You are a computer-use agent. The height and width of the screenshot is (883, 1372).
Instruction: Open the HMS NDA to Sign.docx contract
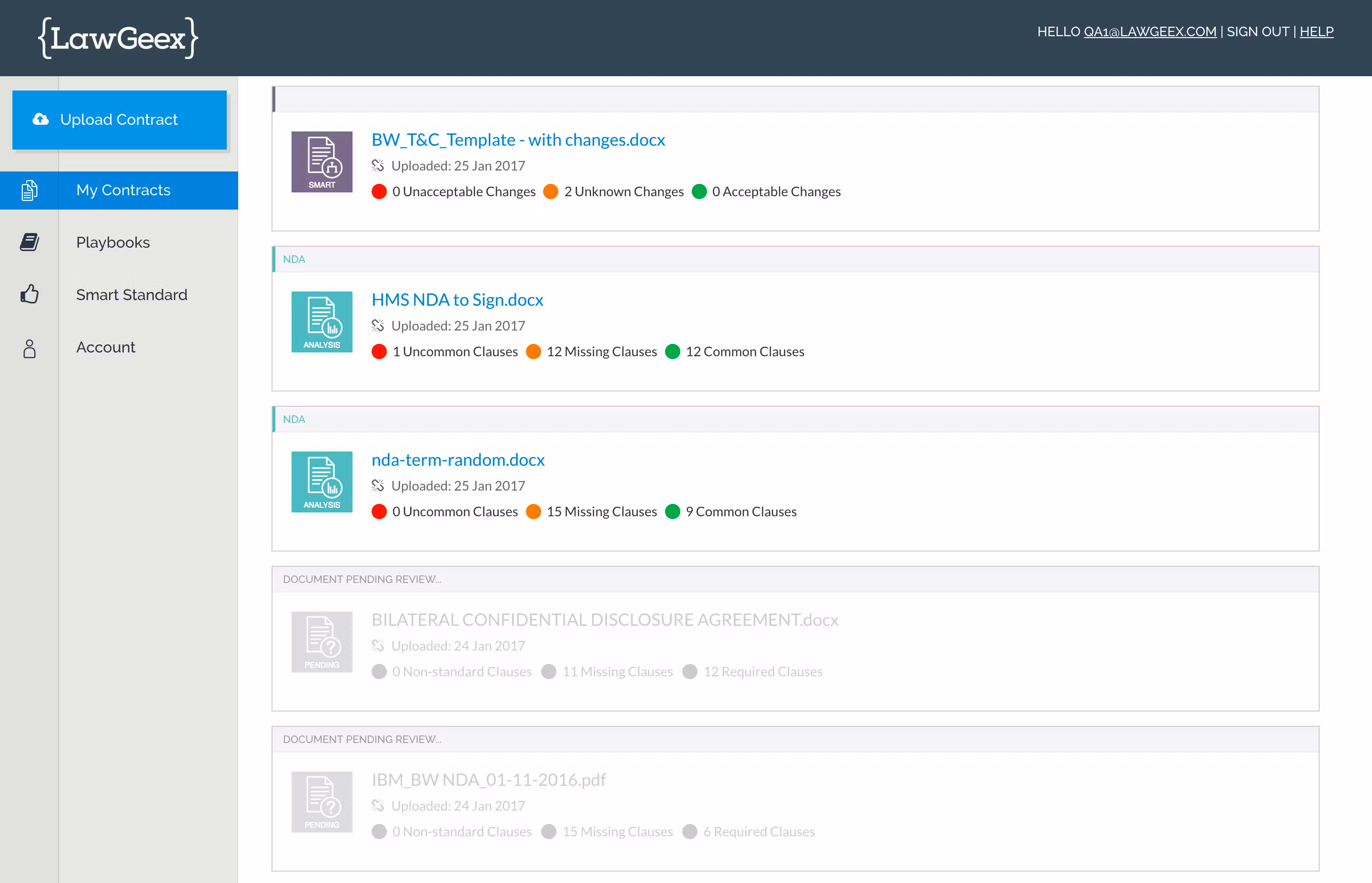point(457,300)
